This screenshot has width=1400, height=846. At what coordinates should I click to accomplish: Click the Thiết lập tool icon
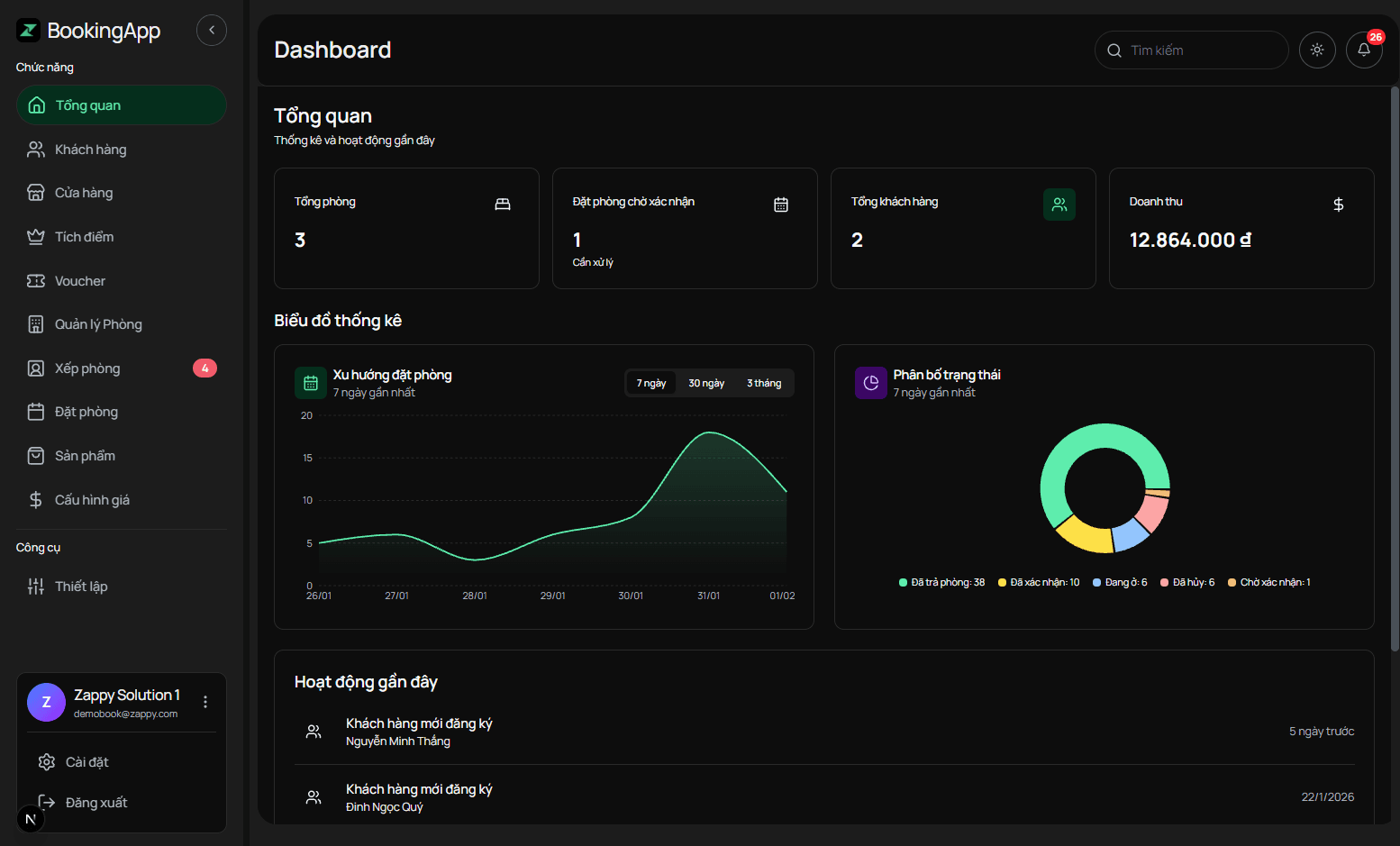click(36, 586)
